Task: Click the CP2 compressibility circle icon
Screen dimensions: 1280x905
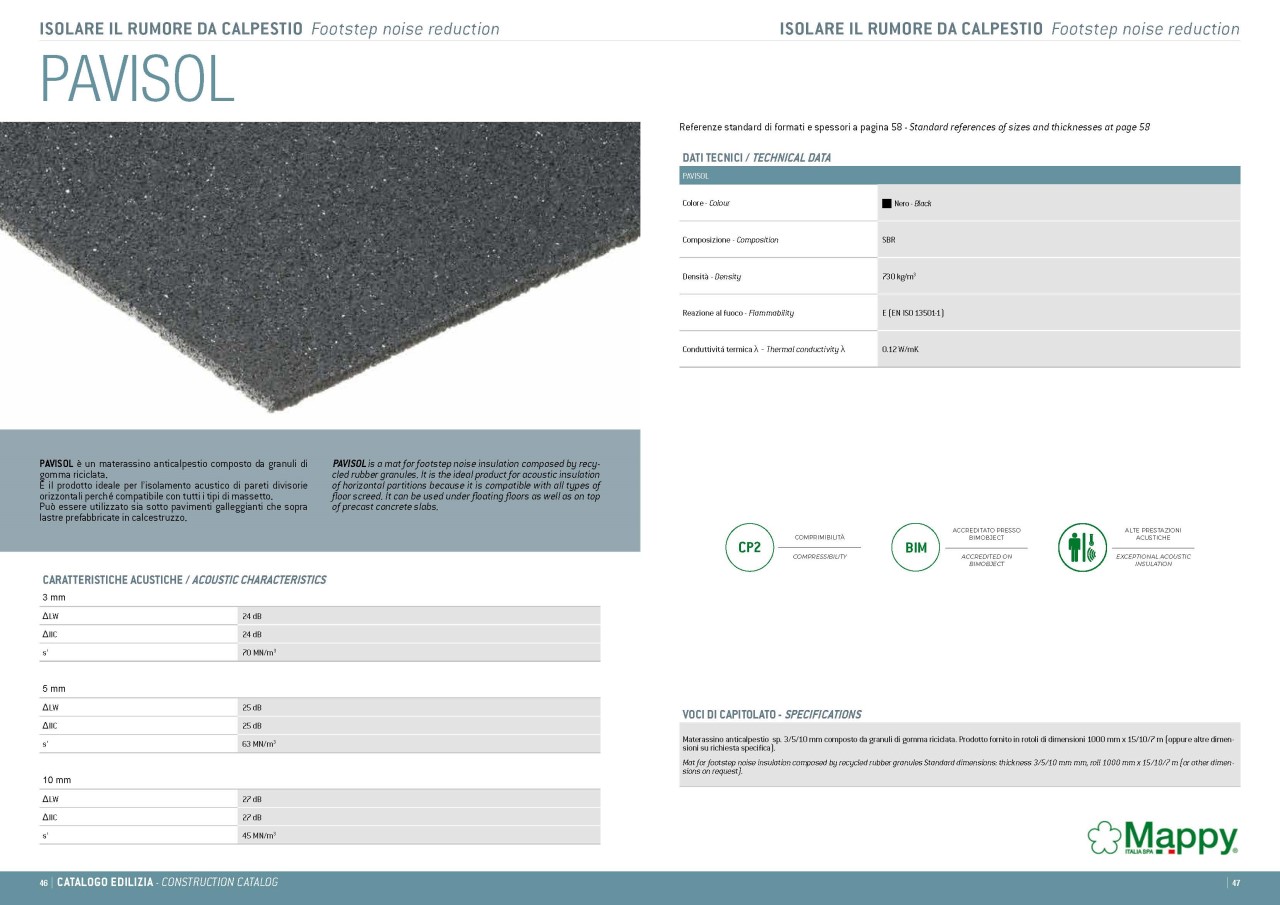Action: click(749, 547)
